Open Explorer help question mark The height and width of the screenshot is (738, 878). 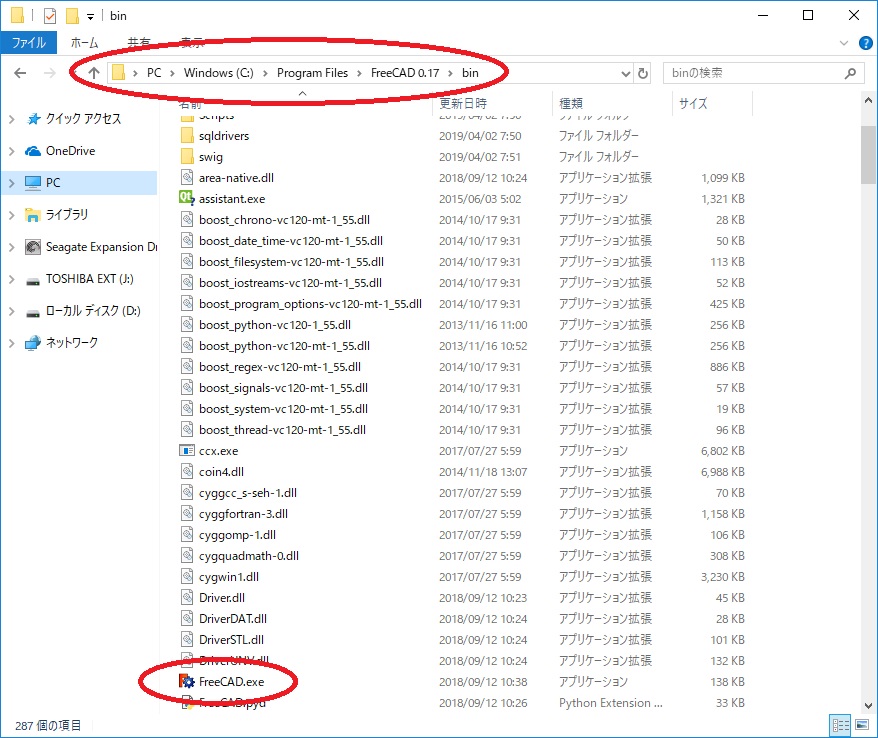(x=866, y=43)
